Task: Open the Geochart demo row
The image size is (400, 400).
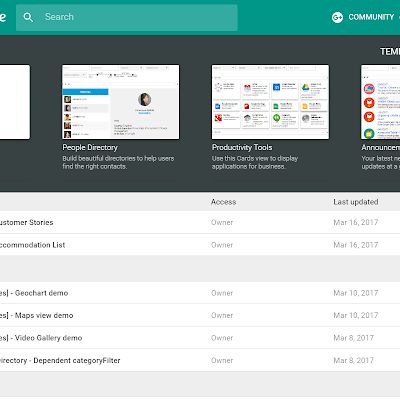Action: click(x=200, y=293)
